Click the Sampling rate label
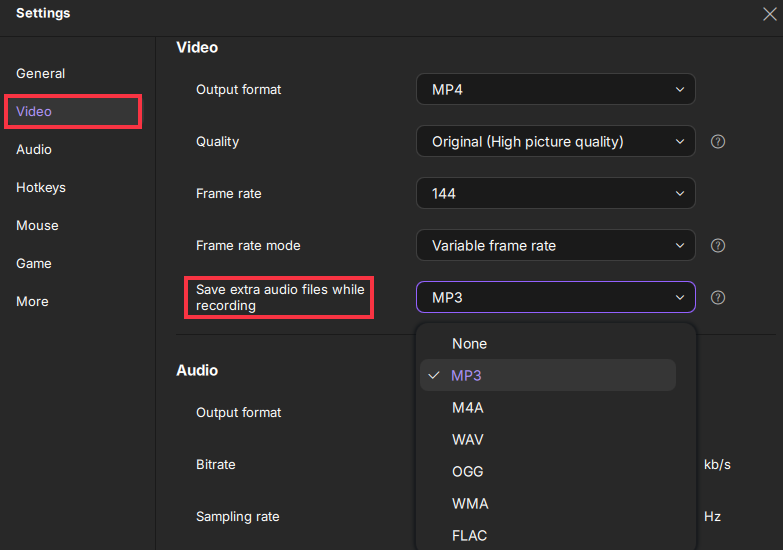 click(238, 517)
